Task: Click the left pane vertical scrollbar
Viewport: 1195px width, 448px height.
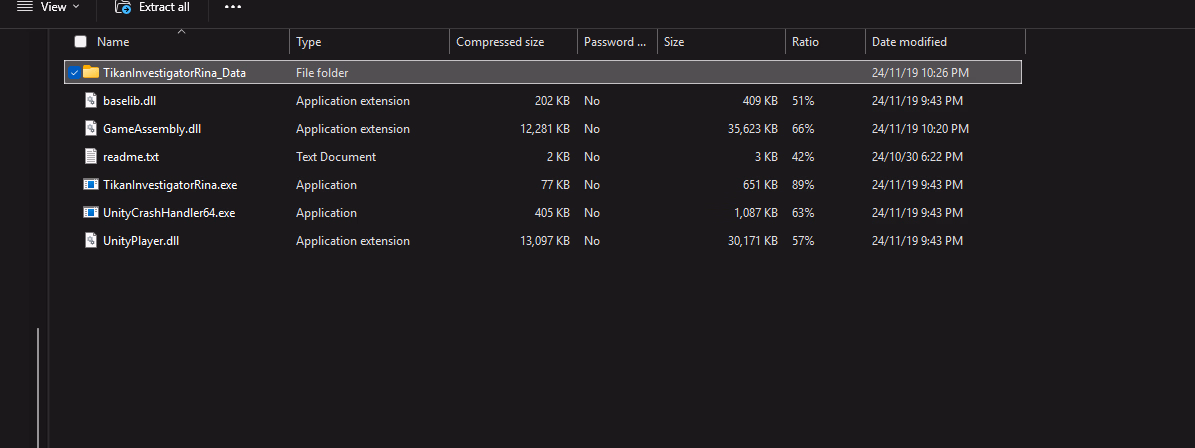Action: (38, 385)
